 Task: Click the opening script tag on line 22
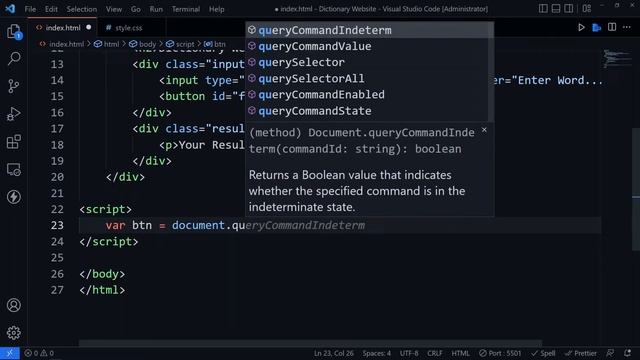[105, 209]
